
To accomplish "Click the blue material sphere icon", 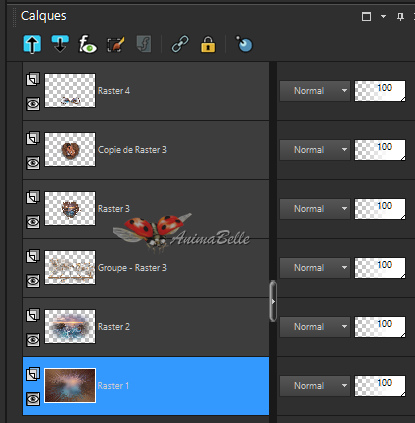I will point(244,44).
